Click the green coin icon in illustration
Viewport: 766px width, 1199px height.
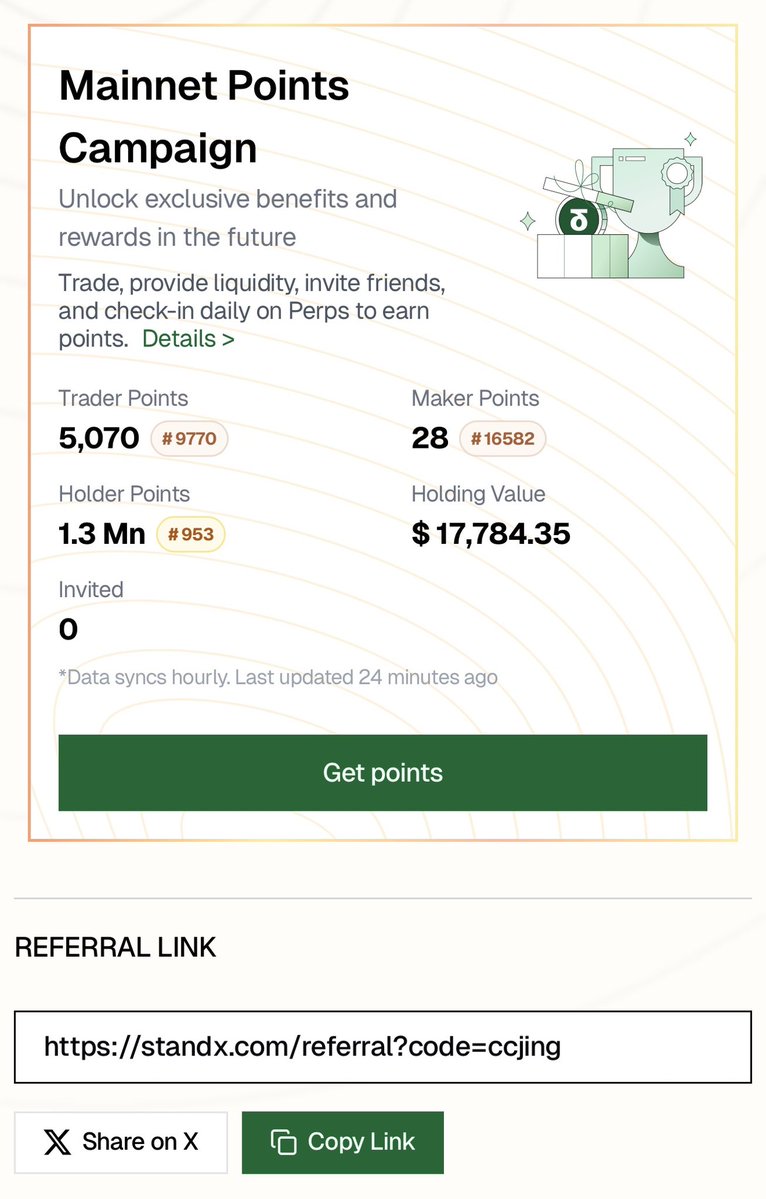coord(579,219)
